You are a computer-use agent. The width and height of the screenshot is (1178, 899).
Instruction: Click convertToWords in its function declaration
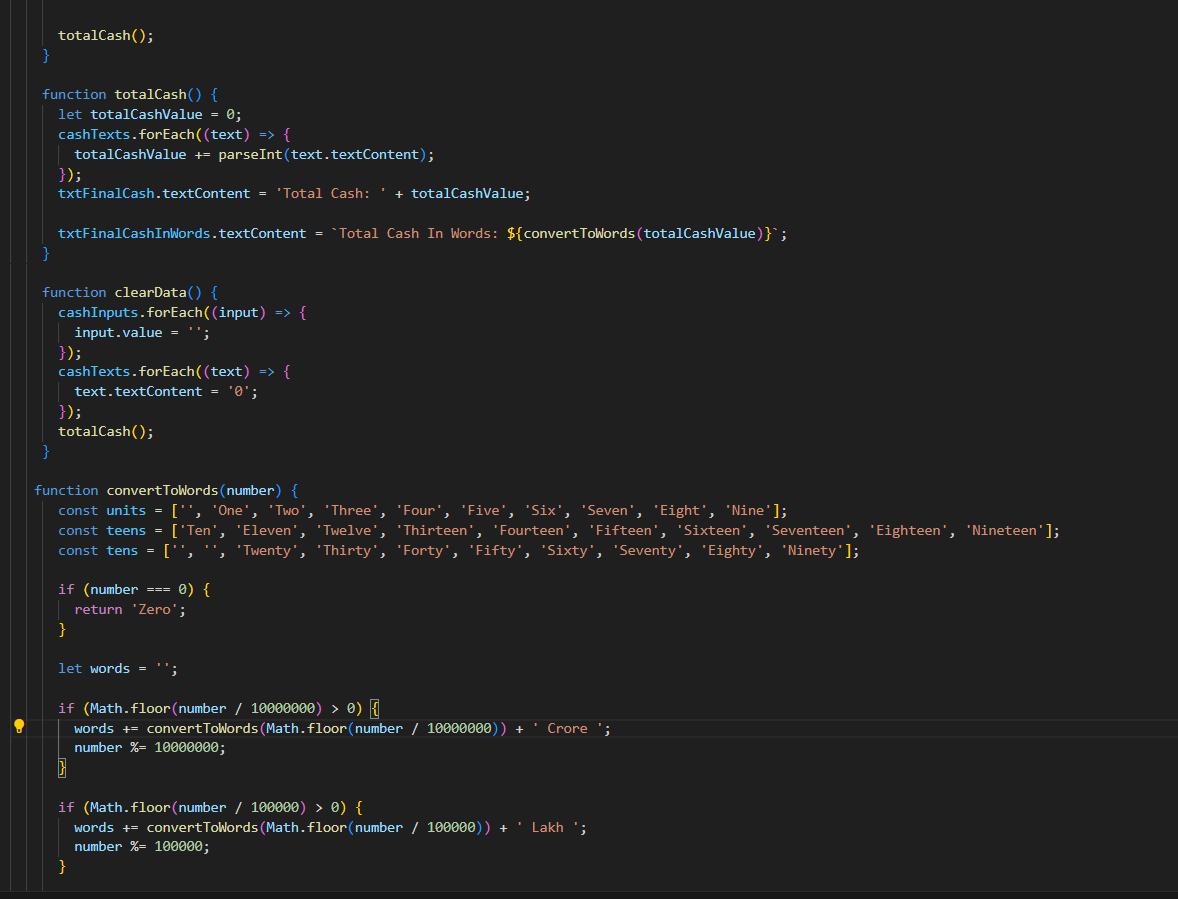161,490
